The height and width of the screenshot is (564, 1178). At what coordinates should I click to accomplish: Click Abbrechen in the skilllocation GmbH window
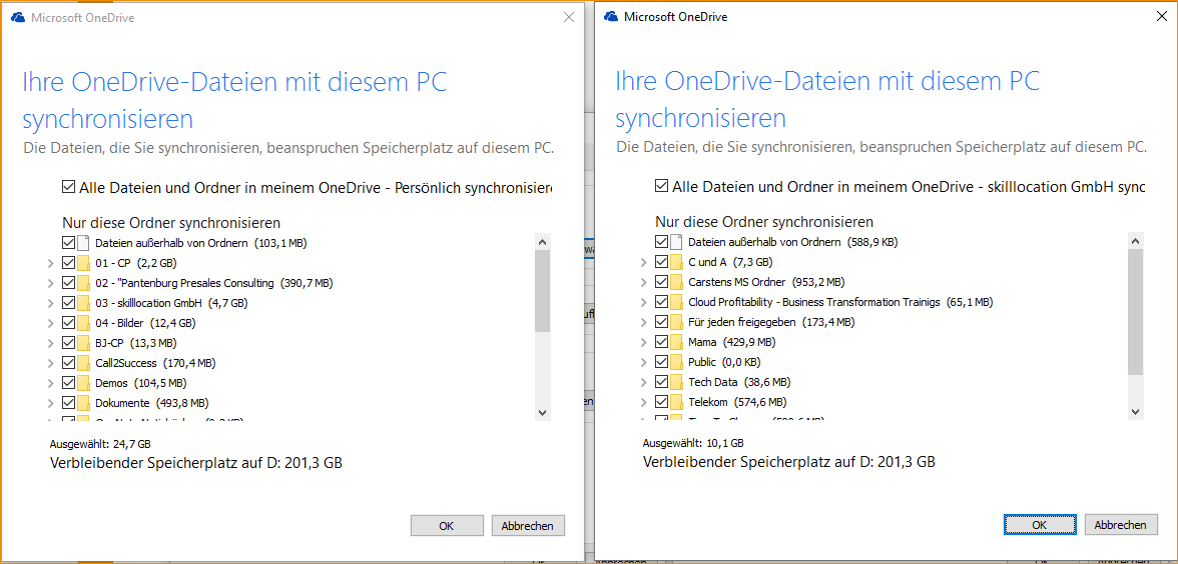coord(1121,524)
